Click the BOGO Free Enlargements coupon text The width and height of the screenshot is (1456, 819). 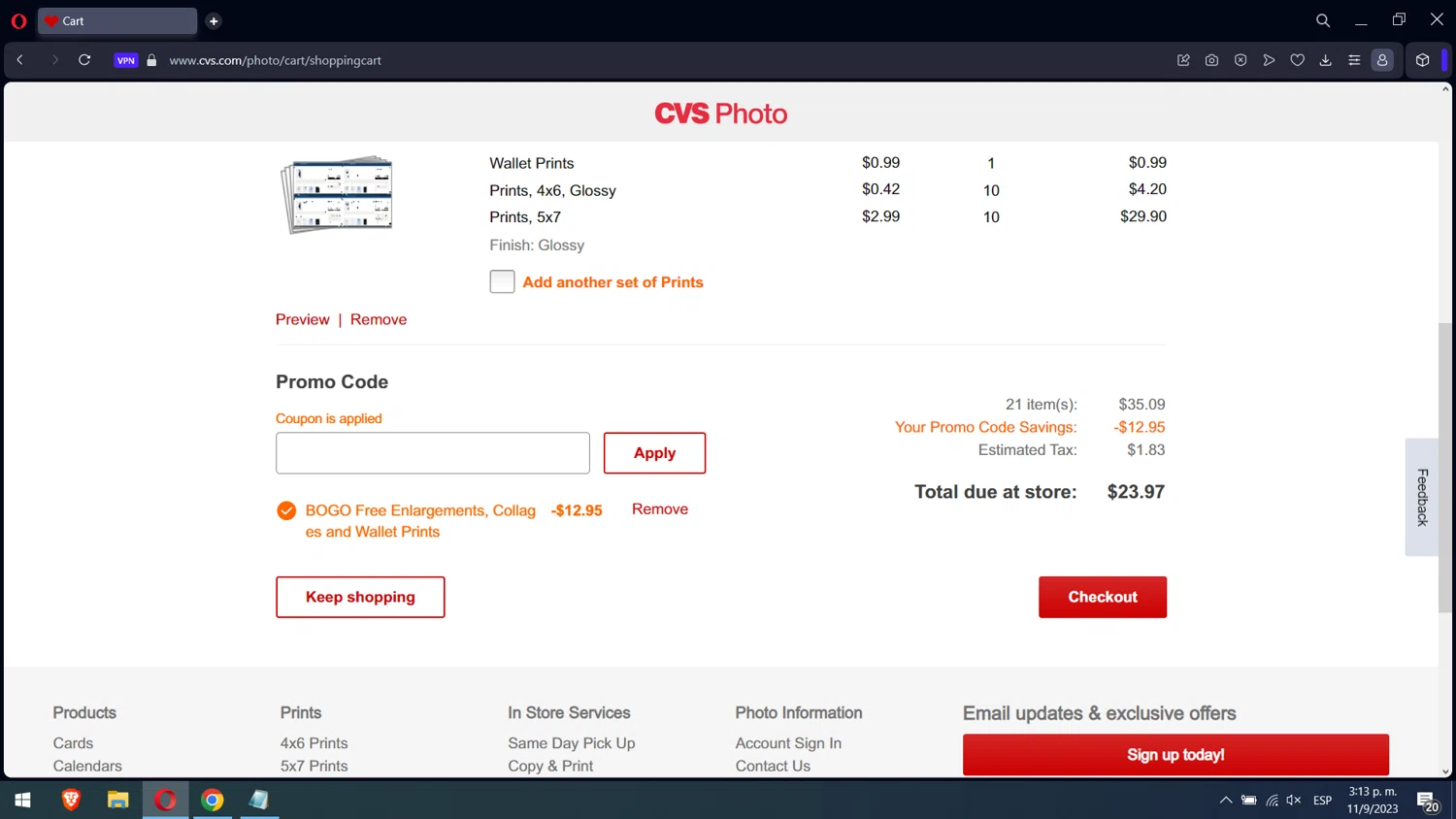(420, 521)
